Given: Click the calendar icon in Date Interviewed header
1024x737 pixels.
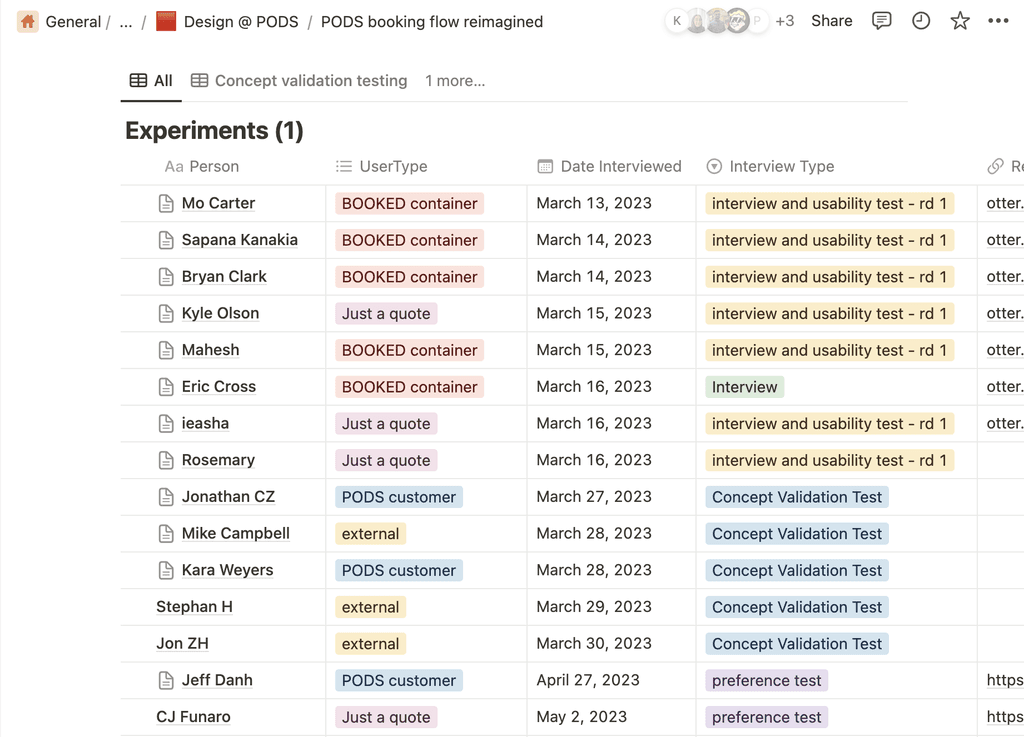Looking at the screenshot, I should tap(545, 166).
